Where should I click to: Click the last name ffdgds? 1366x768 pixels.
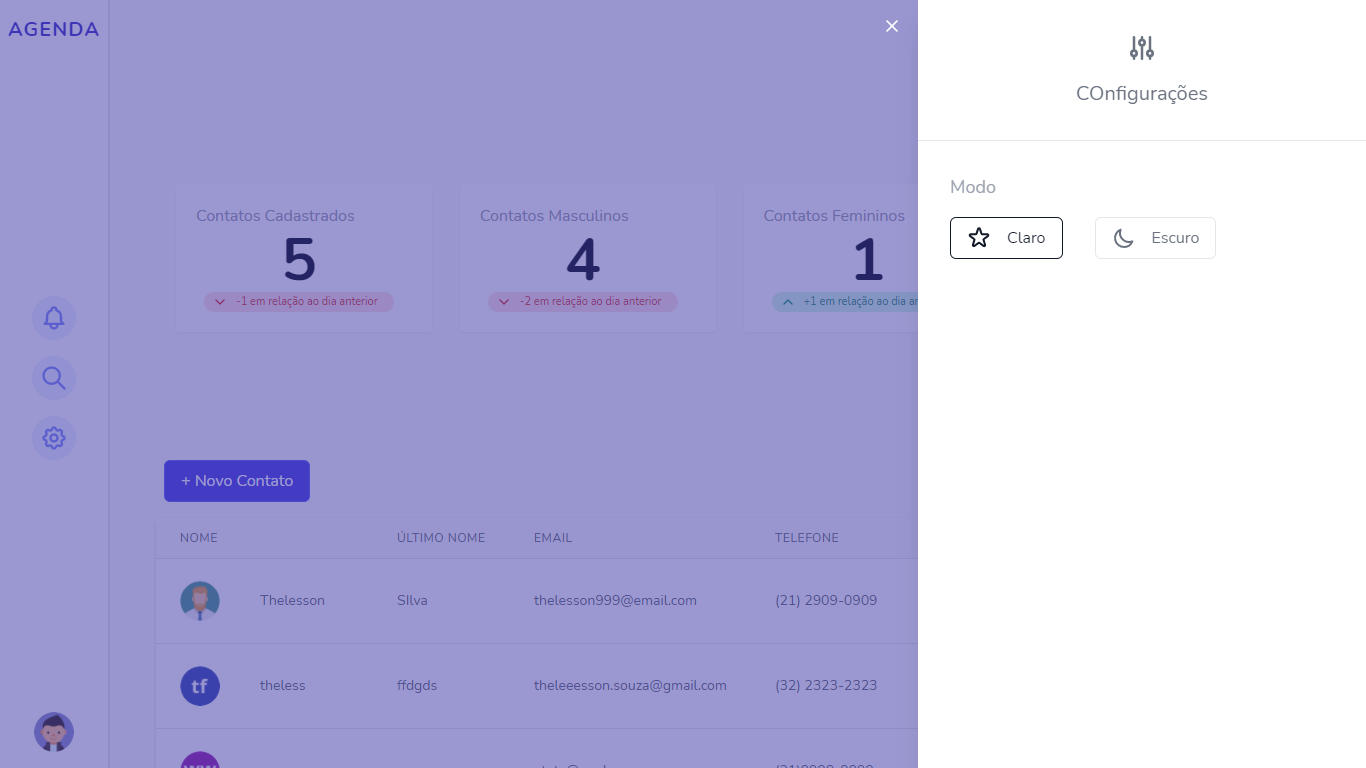[x=417, y=686]
